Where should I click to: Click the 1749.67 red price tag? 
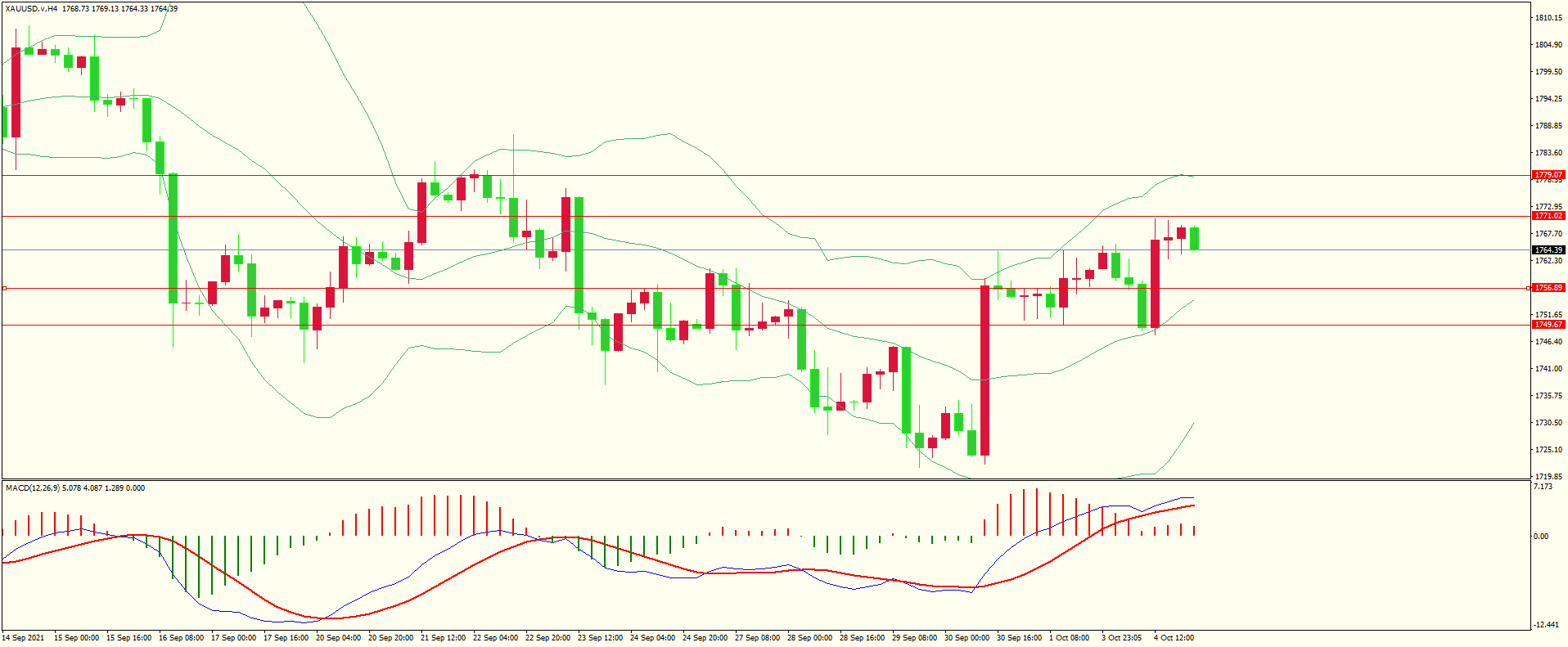1548,325
